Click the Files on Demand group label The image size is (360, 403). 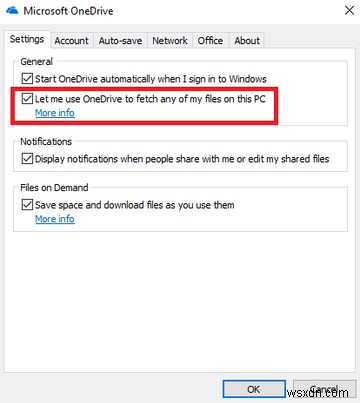[x=54, y=188]
